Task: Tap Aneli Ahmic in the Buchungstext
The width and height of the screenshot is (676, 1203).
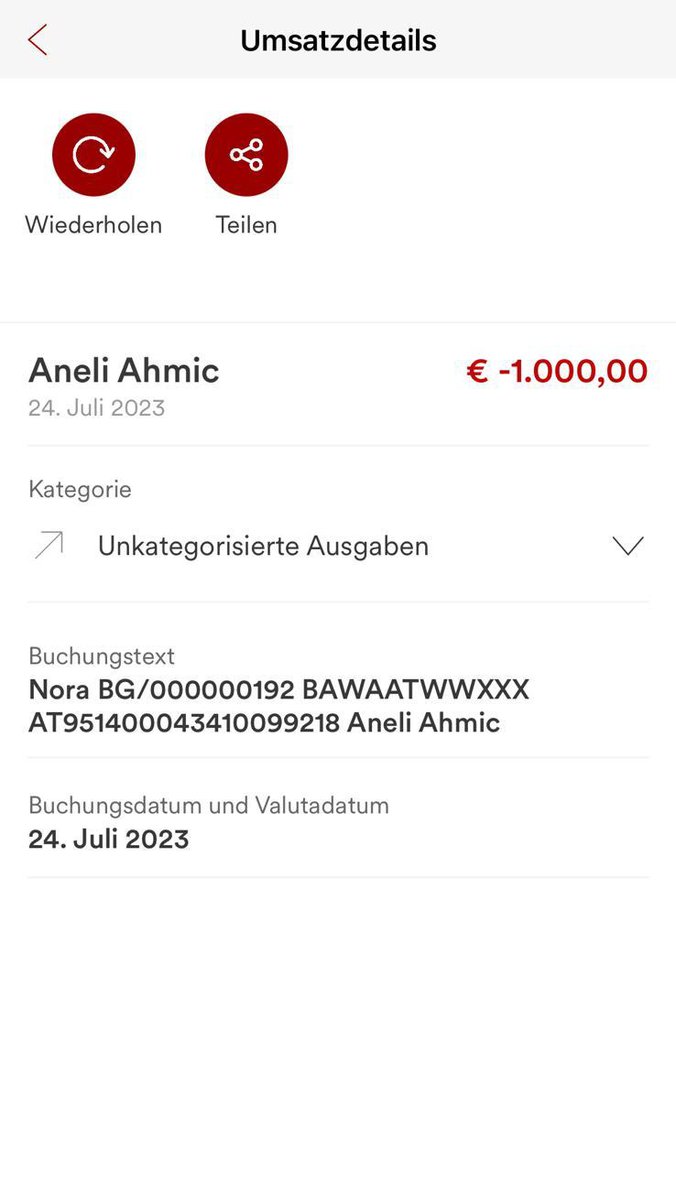Action: click(x=423, y=723)
